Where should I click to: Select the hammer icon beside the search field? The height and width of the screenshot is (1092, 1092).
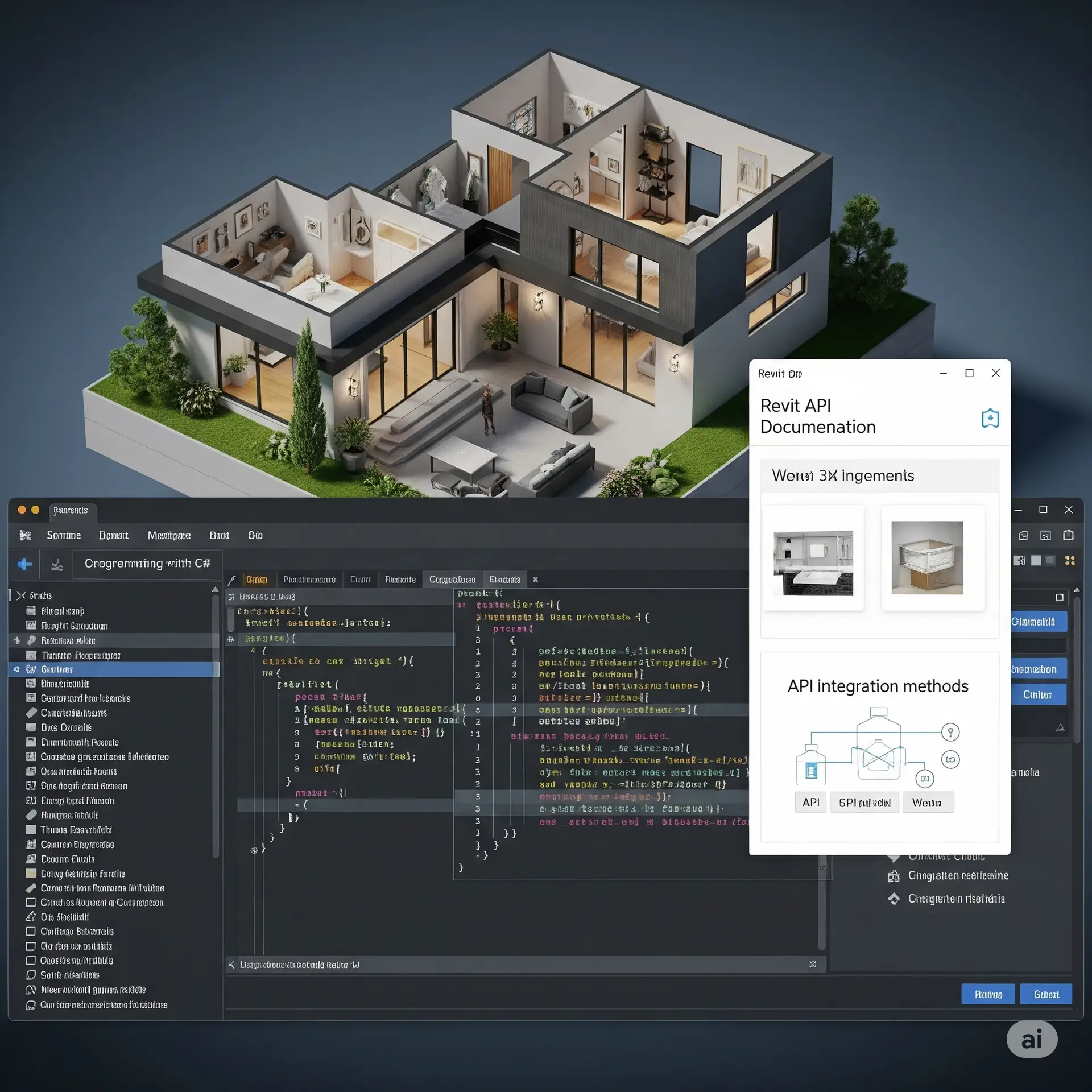click(x=56, y=564)
